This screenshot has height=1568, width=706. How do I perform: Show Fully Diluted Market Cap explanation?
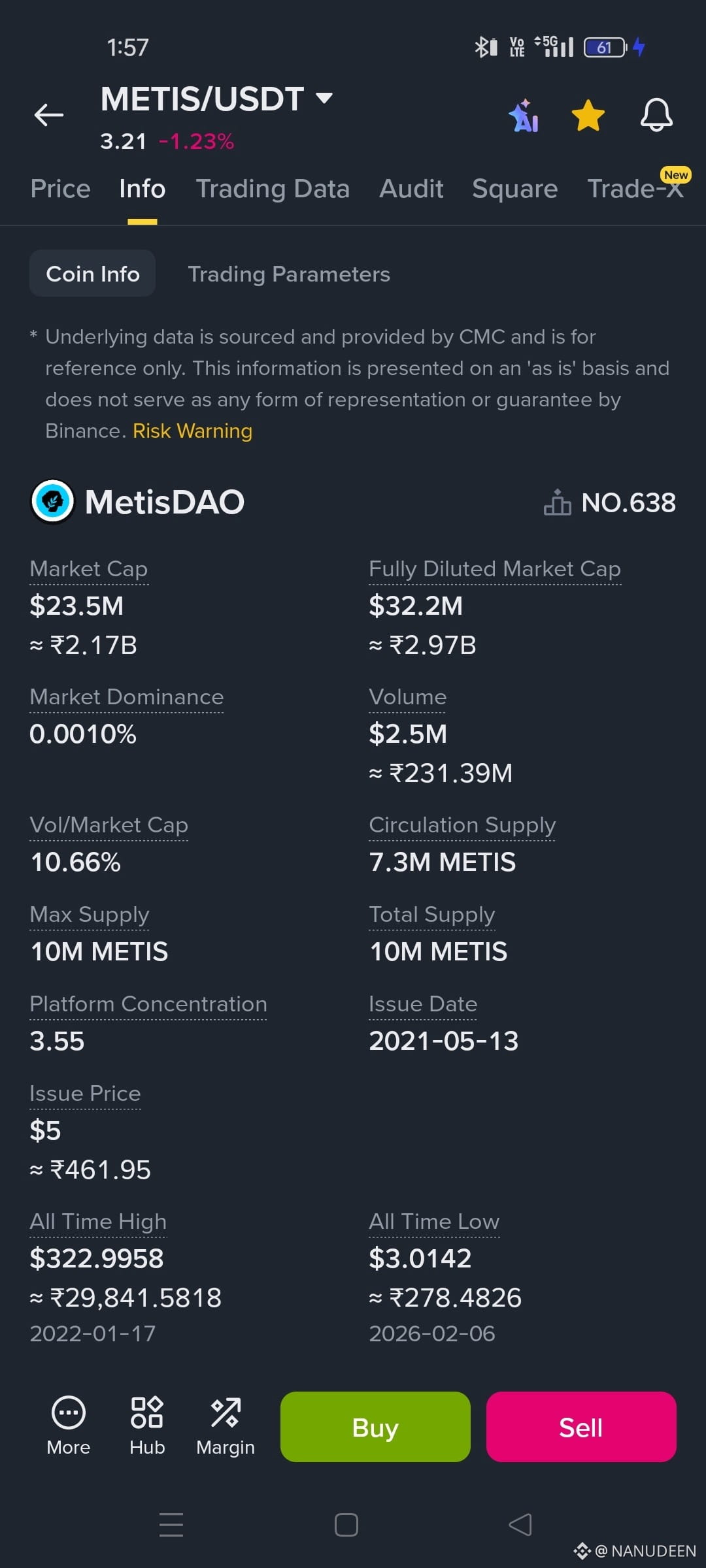(x=495, y=569)
